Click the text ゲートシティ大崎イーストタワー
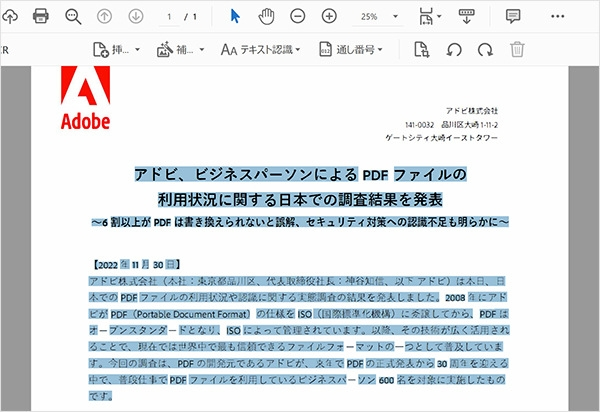 pos(442,138)
